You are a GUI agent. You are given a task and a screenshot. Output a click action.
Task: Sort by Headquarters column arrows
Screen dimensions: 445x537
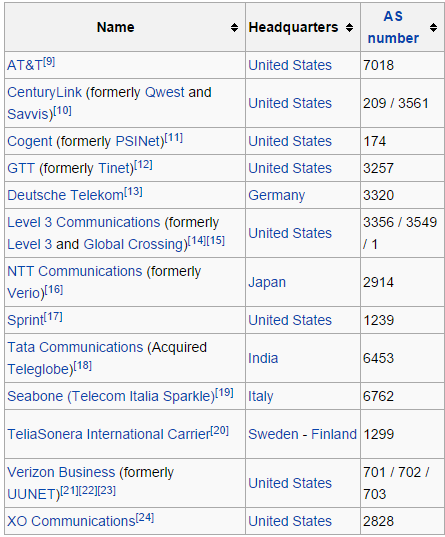pyautogui.click(x=349, y=27)
